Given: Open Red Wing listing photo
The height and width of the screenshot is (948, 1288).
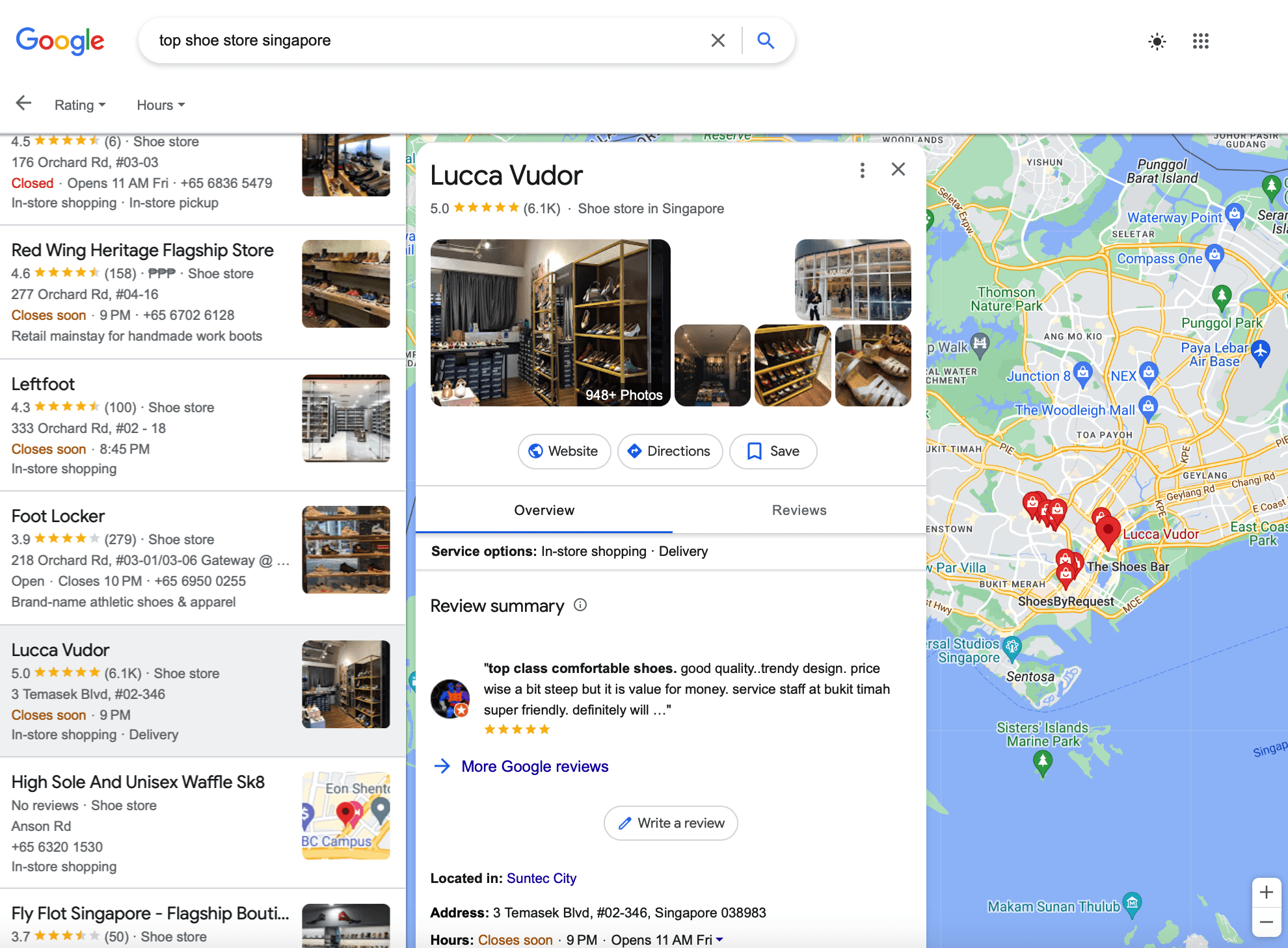Looking at the screenshot, I should (346, 283).
